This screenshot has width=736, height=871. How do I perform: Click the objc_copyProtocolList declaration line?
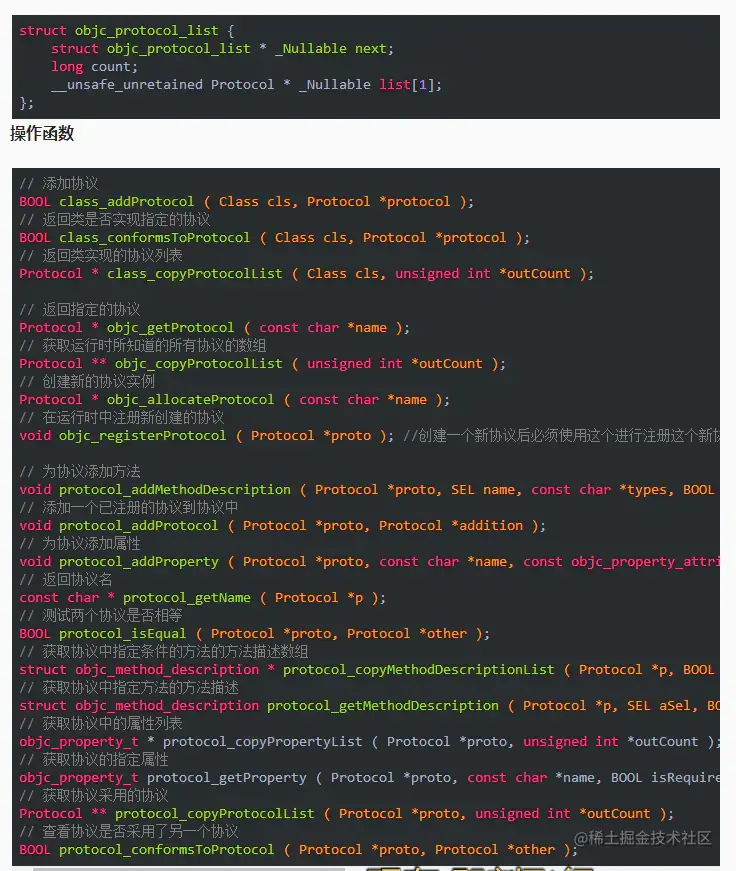(x=263, y=364)
